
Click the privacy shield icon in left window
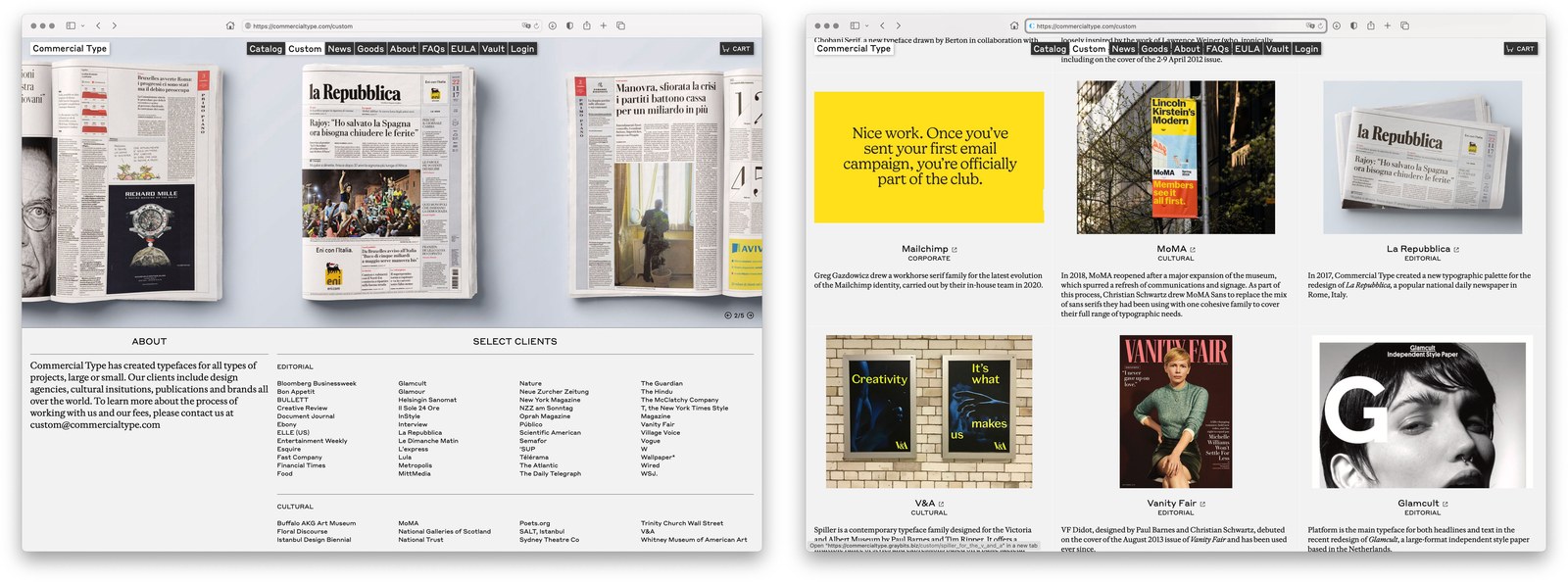click(x=569, y=25)
